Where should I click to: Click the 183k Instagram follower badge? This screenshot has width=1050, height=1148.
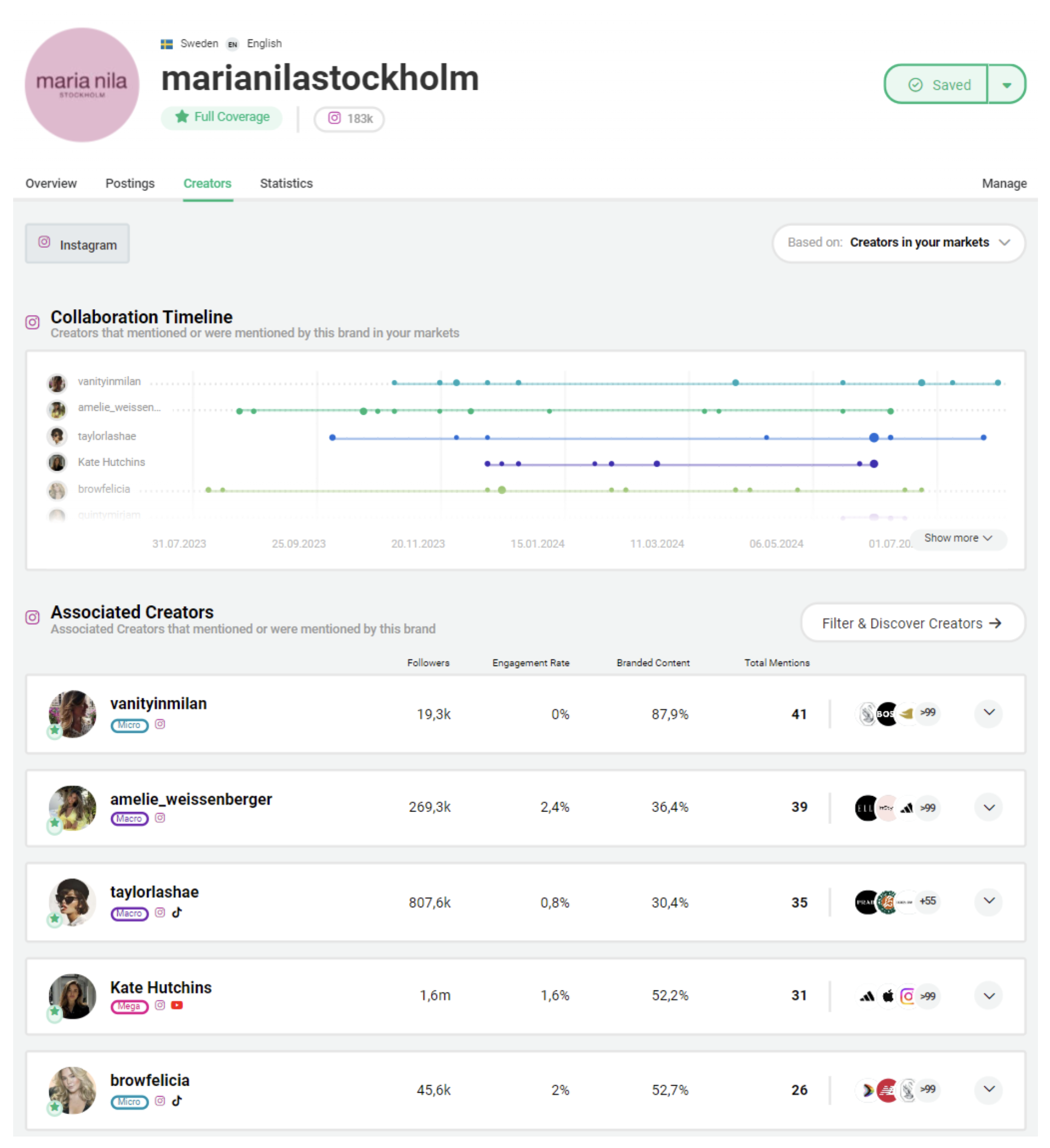pyautogui.click(x=349, y=119)
